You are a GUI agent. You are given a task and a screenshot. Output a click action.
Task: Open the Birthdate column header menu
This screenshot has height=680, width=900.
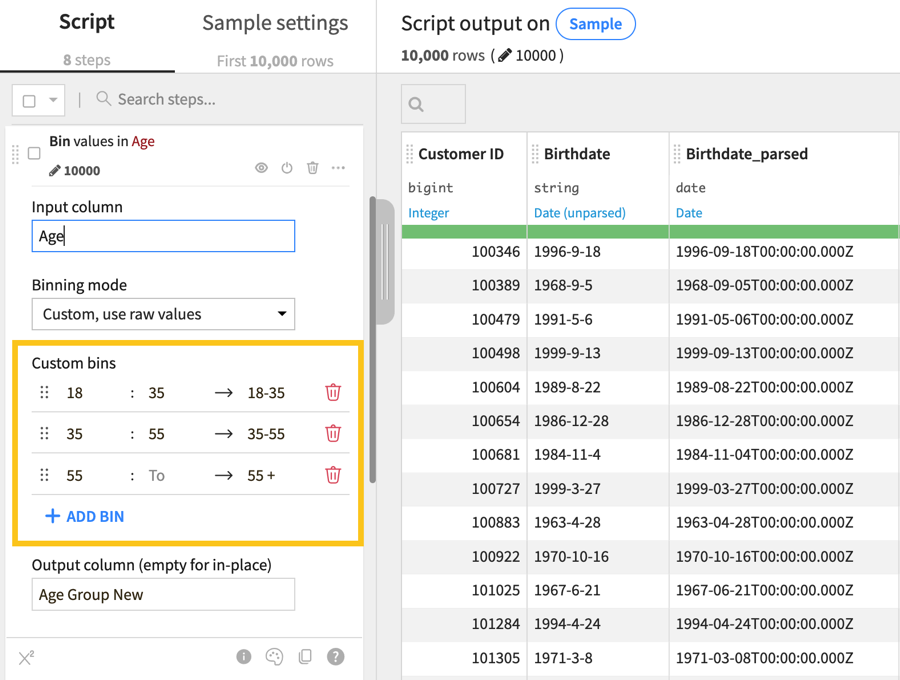click(577, 154)
